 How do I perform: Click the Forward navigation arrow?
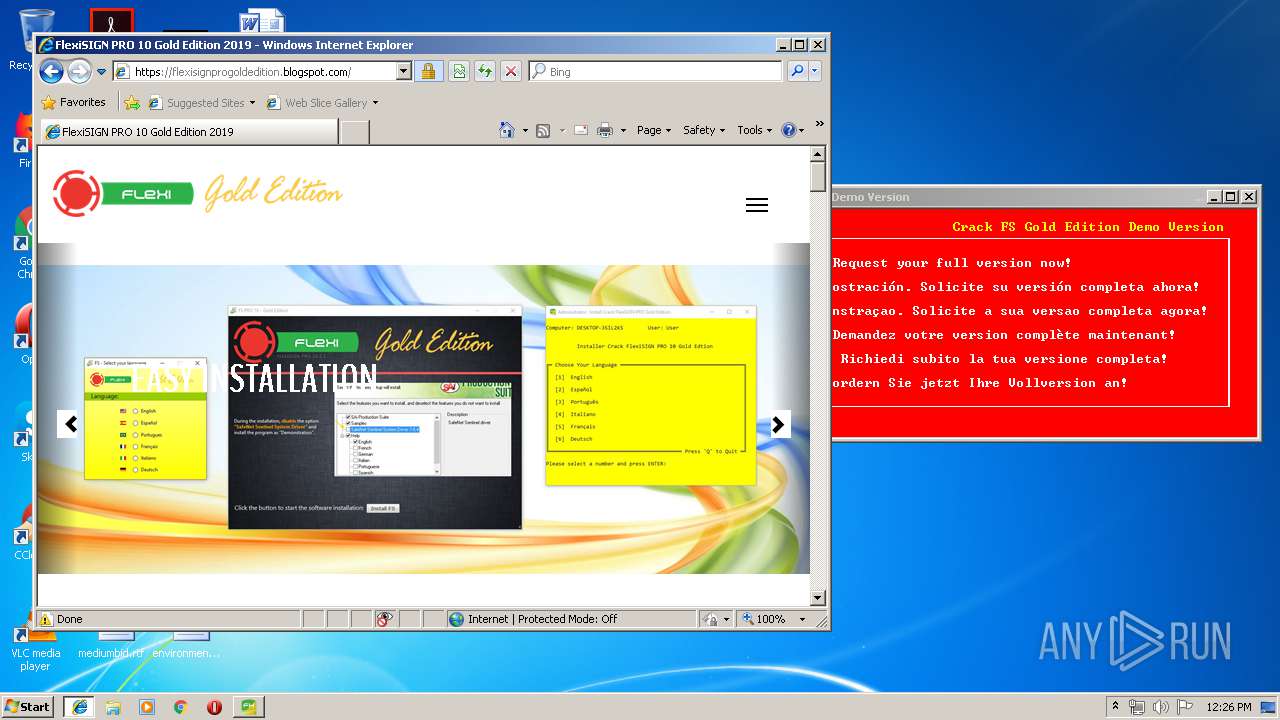coord(80,71)
